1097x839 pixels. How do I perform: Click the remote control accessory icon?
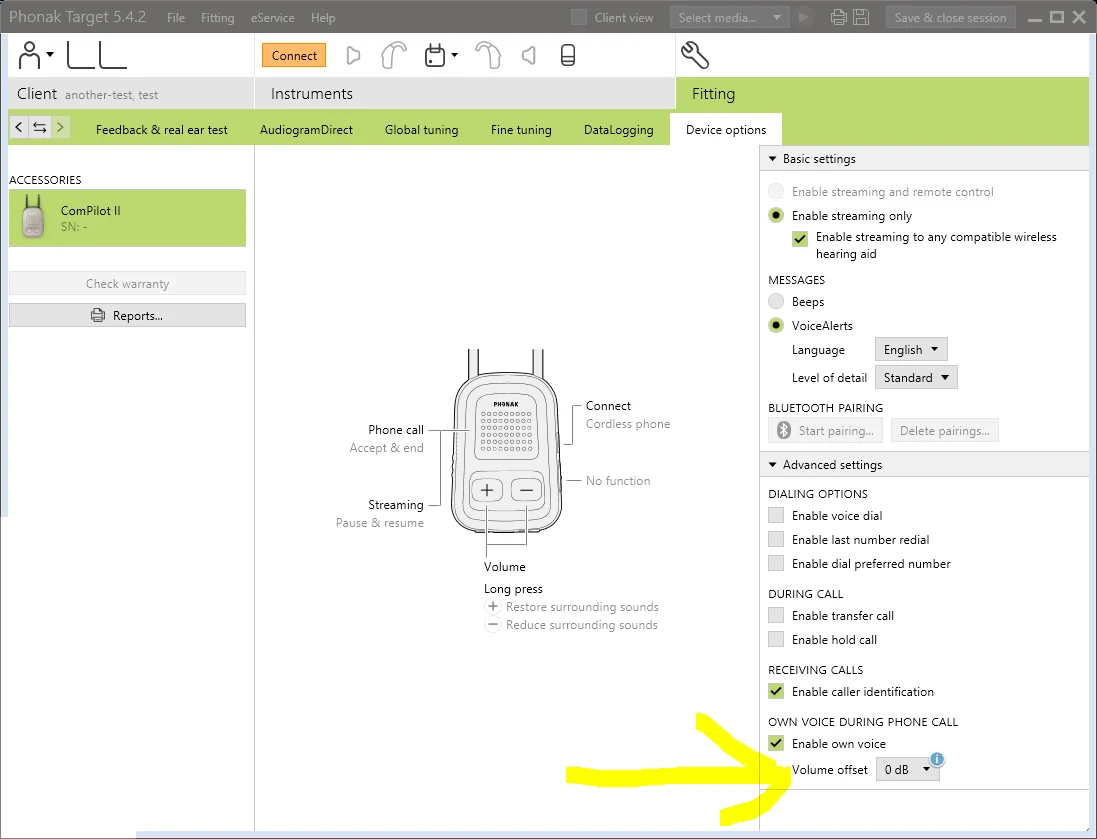(568, 55)
